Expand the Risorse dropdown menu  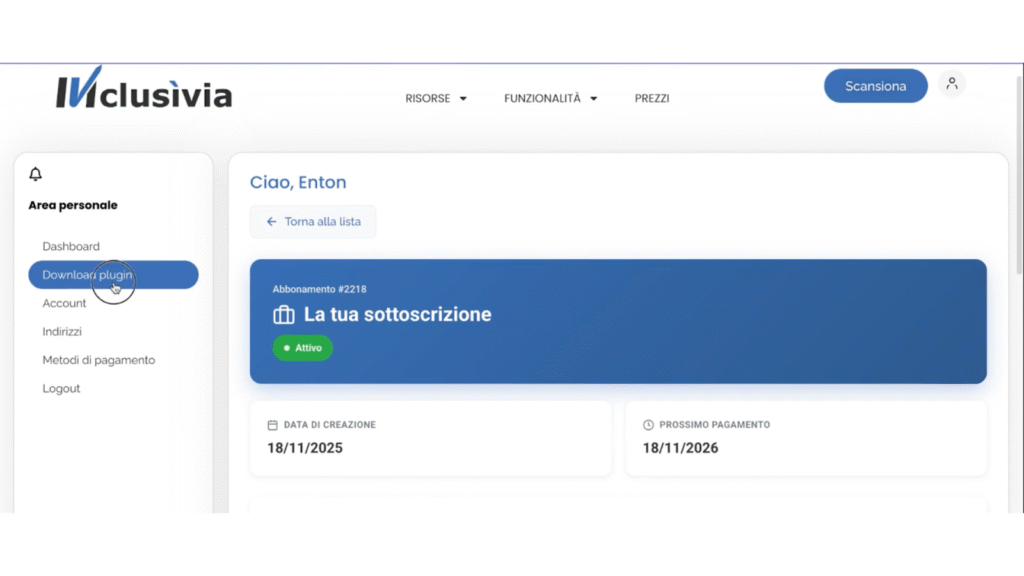pyautogui.click(x=436, y=99)
